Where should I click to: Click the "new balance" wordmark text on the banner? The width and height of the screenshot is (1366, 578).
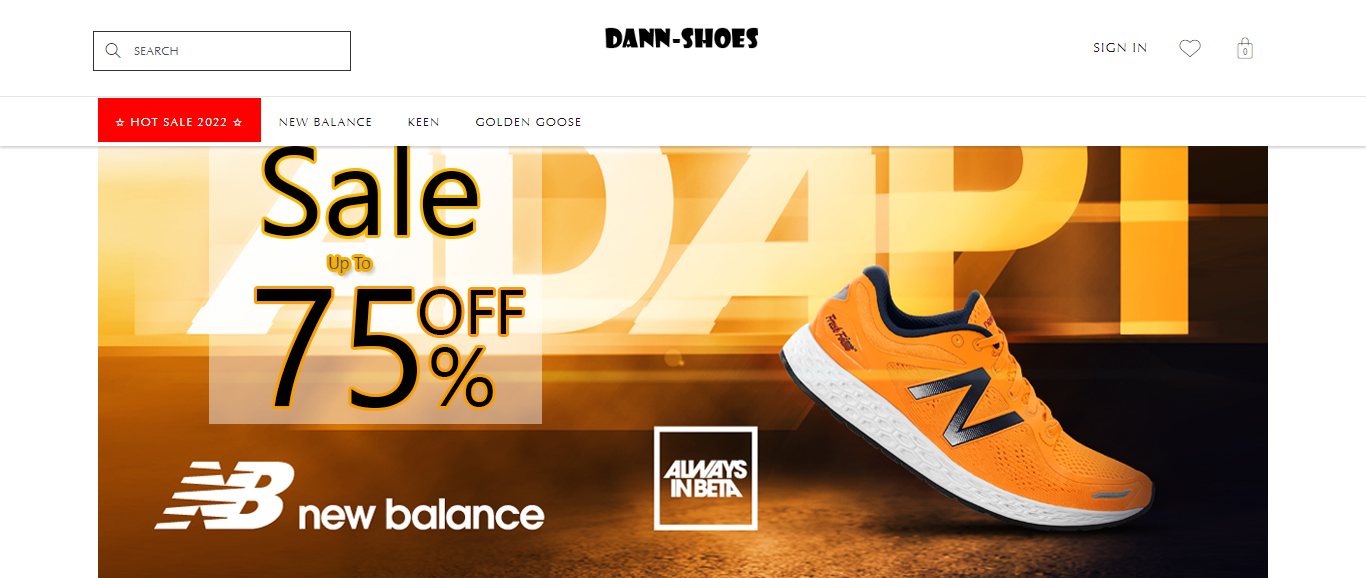421,514
